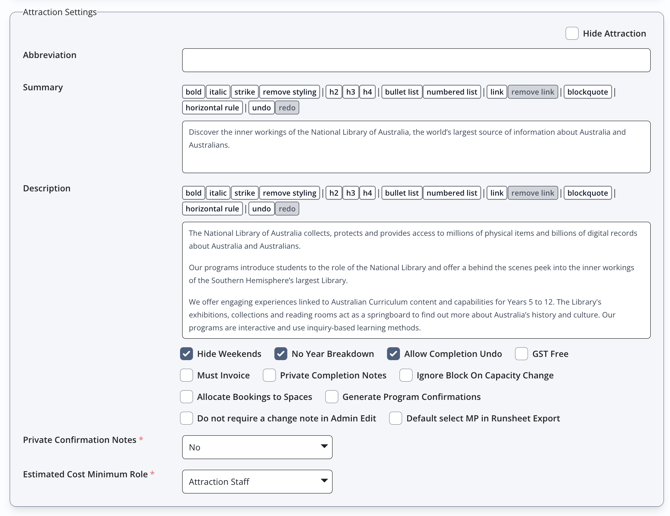
Task: Add link using Summary toolbar
Action: coord(496,92)
